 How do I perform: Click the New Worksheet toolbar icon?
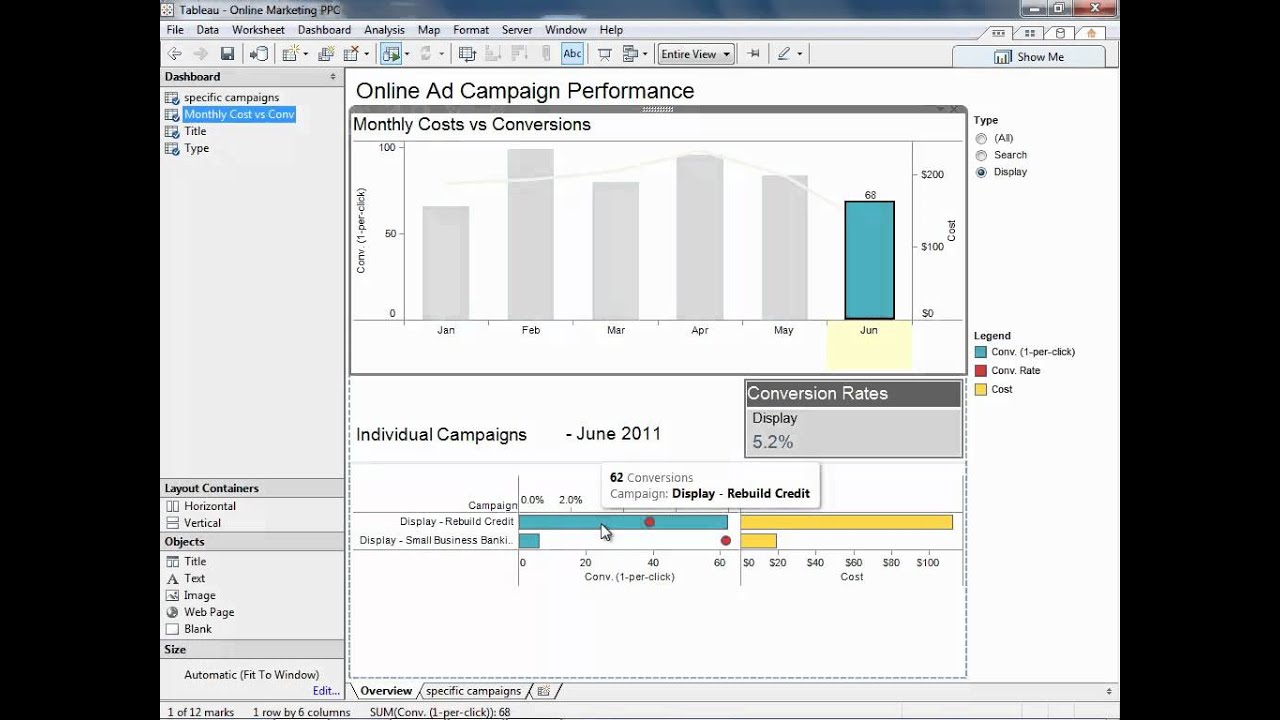290,54
